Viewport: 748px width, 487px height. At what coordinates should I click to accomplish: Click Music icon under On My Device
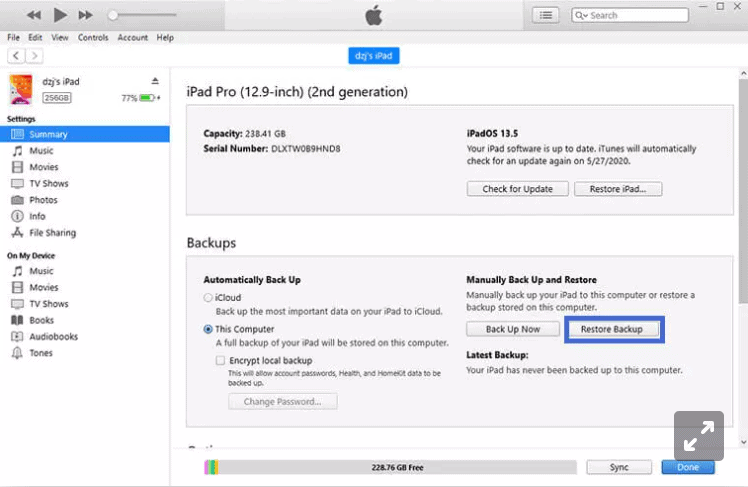(x=17, y=271)
